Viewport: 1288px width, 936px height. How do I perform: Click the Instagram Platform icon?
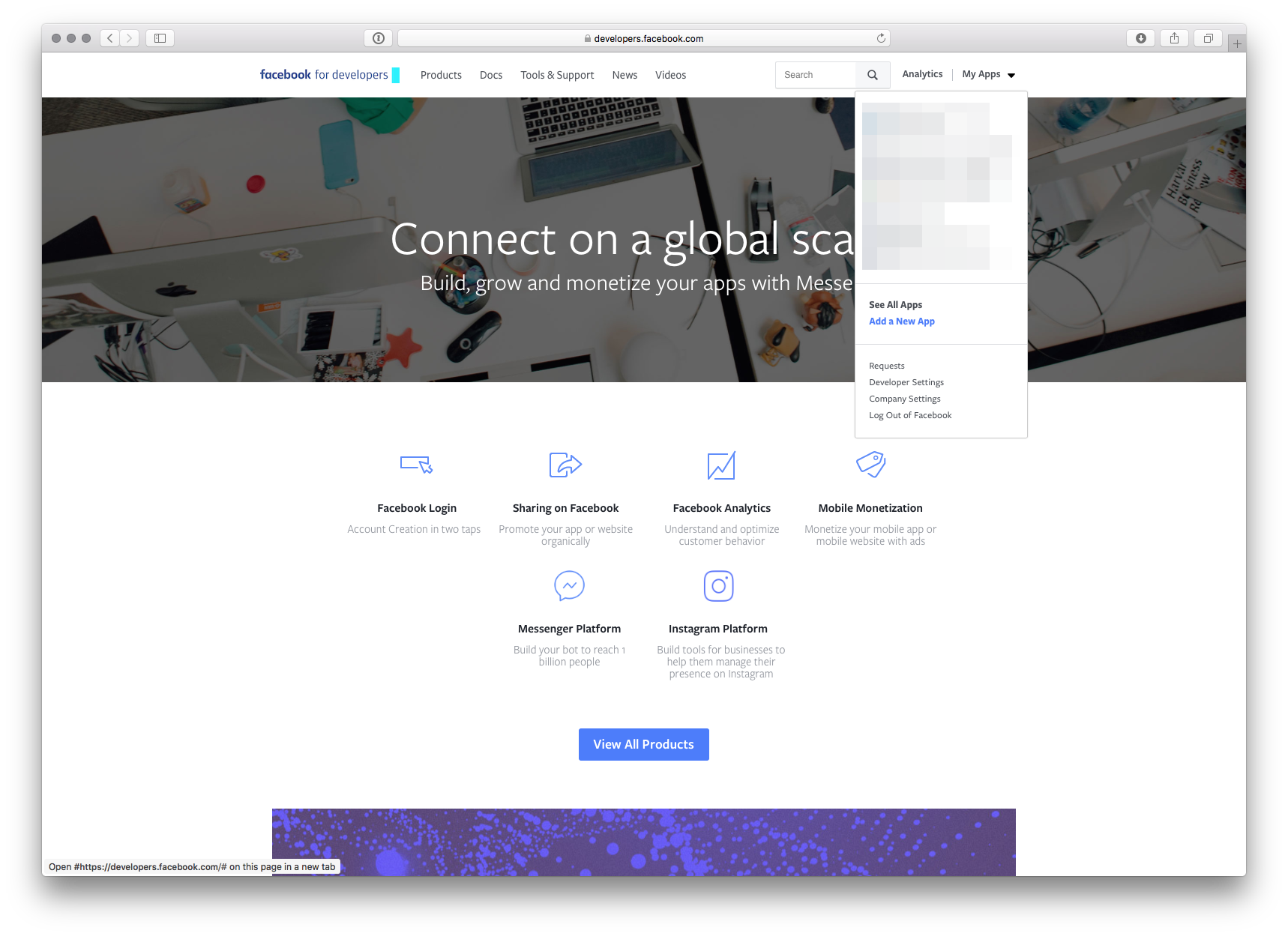tap(718, 586)
